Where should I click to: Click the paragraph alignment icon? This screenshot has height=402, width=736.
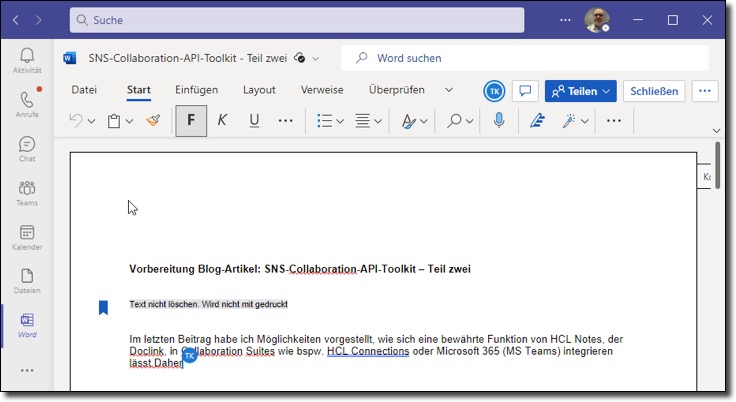(x=362, y=121)
